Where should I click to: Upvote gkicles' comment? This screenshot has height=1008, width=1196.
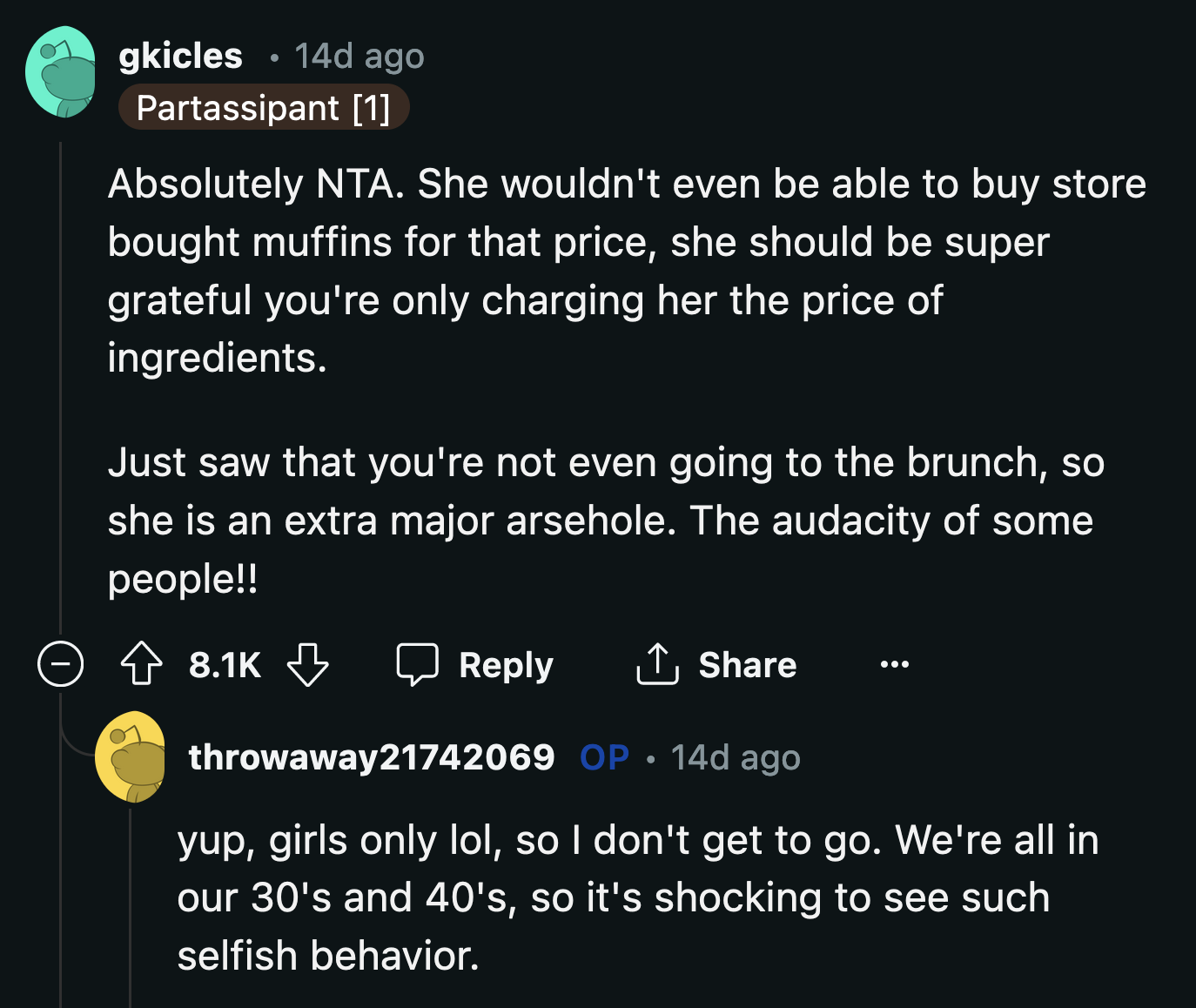click(x=141, y=665)
